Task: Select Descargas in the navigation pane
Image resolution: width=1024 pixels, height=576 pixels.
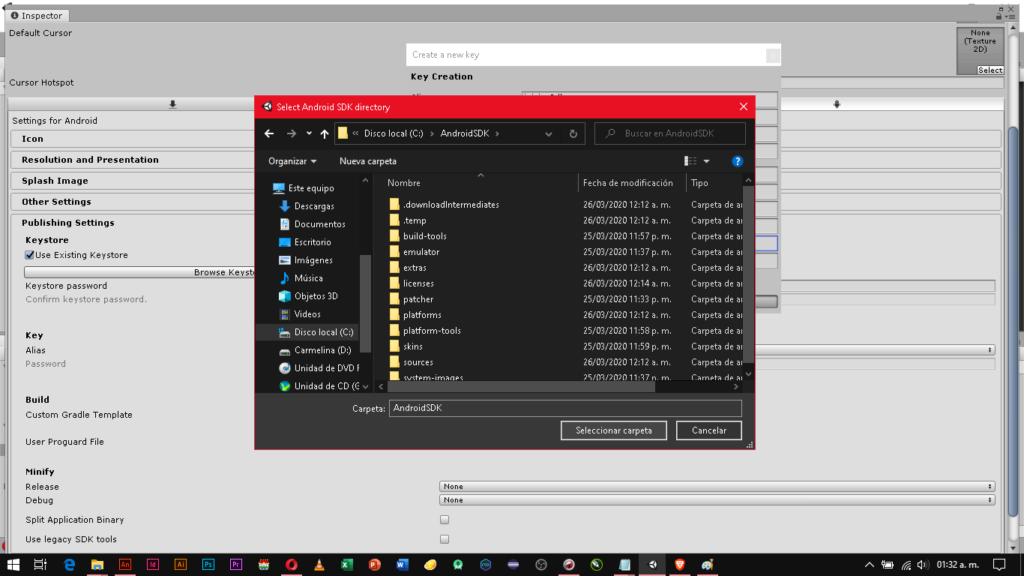Action: [314, 206]
